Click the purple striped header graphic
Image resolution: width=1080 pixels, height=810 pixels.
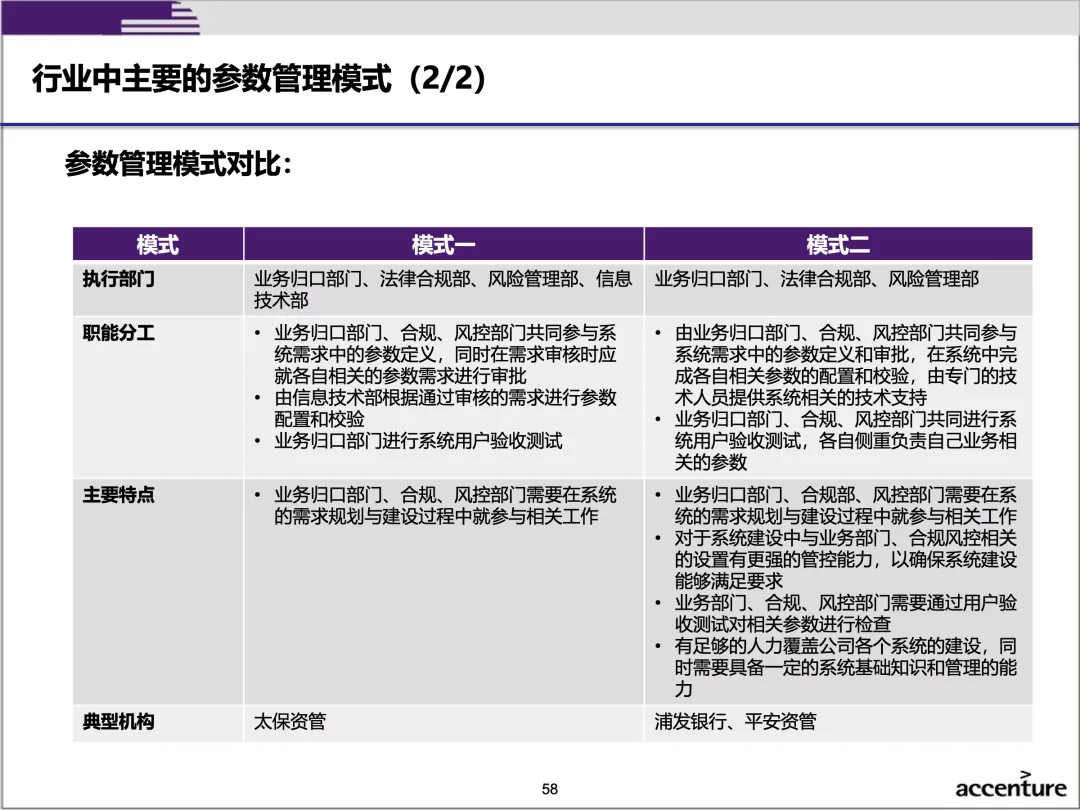[101, 17]
